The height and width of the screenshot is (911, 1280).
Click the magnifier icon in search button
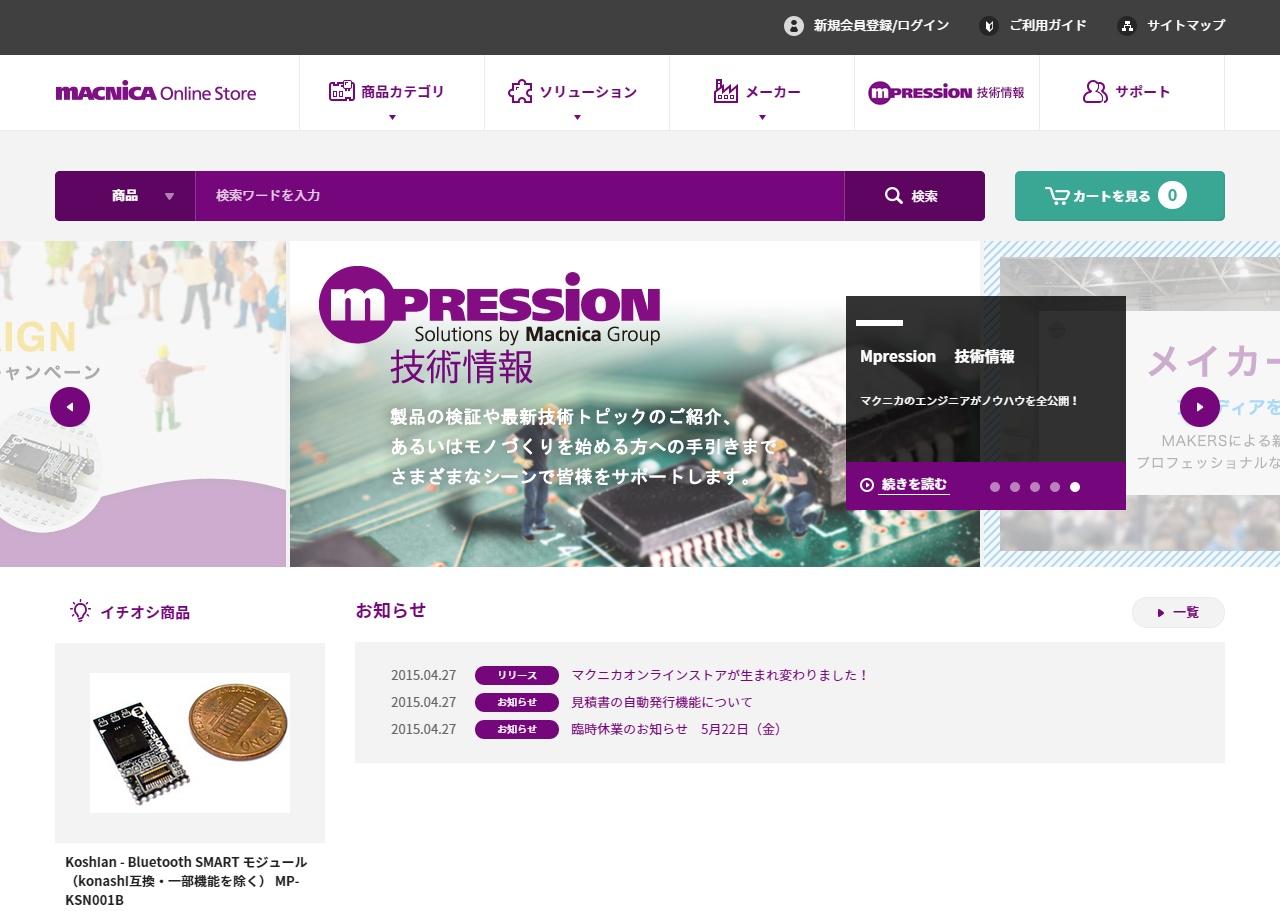pyautogui.click(x=894, y=196)
